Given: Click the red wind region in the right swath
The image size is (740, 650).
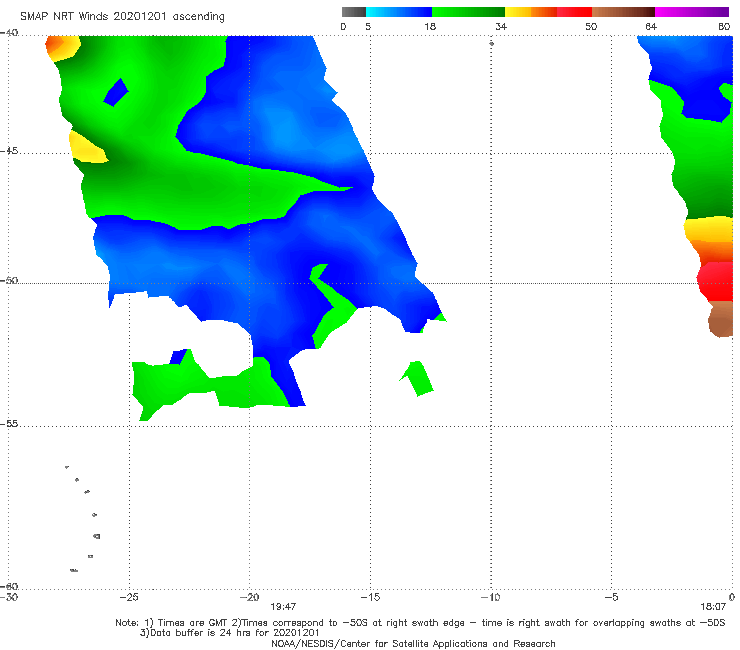Looking at the screenshot, I should point(716,282).
